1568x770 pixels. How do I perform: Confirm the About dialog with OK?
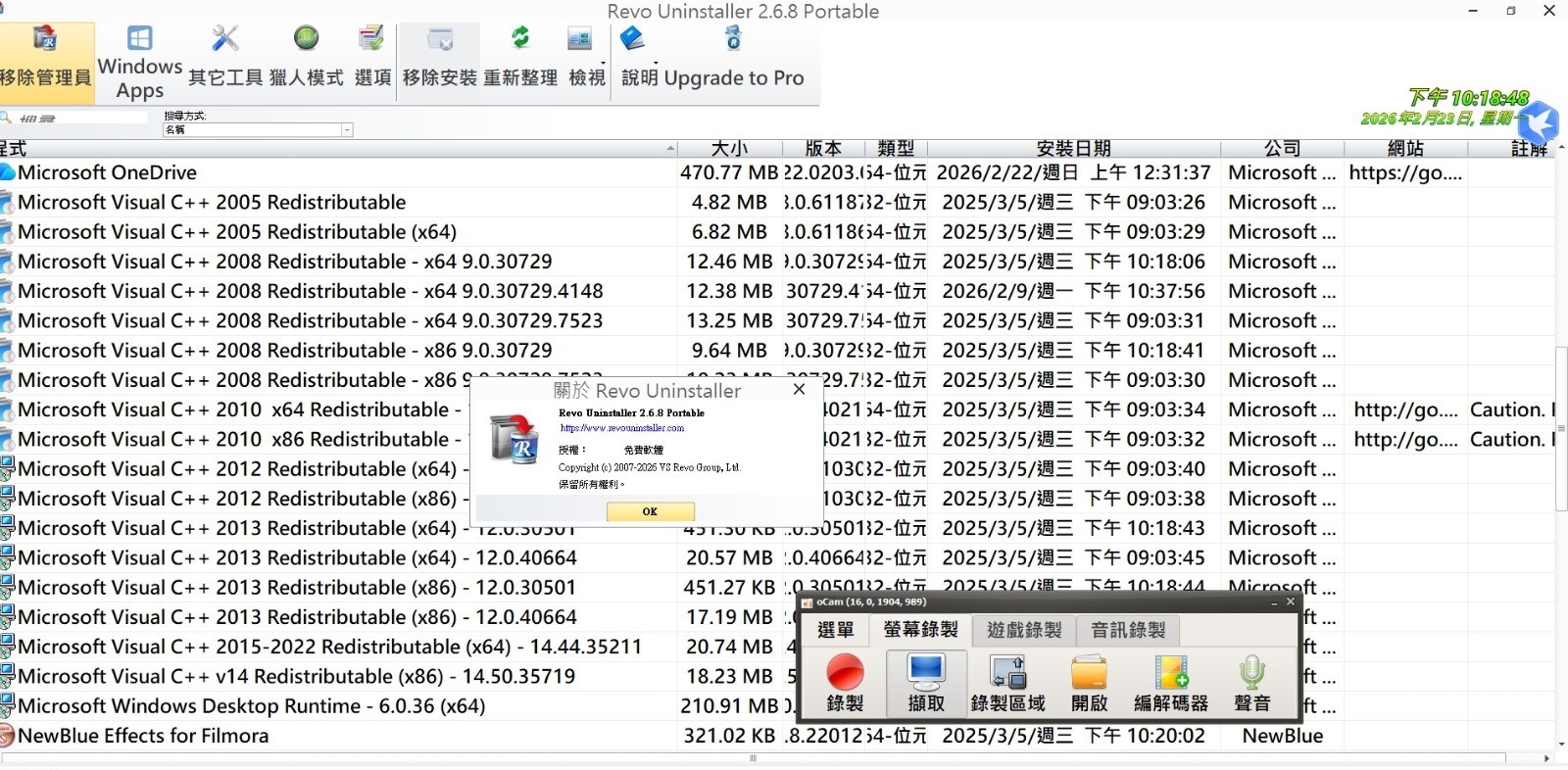coord(650,511)
